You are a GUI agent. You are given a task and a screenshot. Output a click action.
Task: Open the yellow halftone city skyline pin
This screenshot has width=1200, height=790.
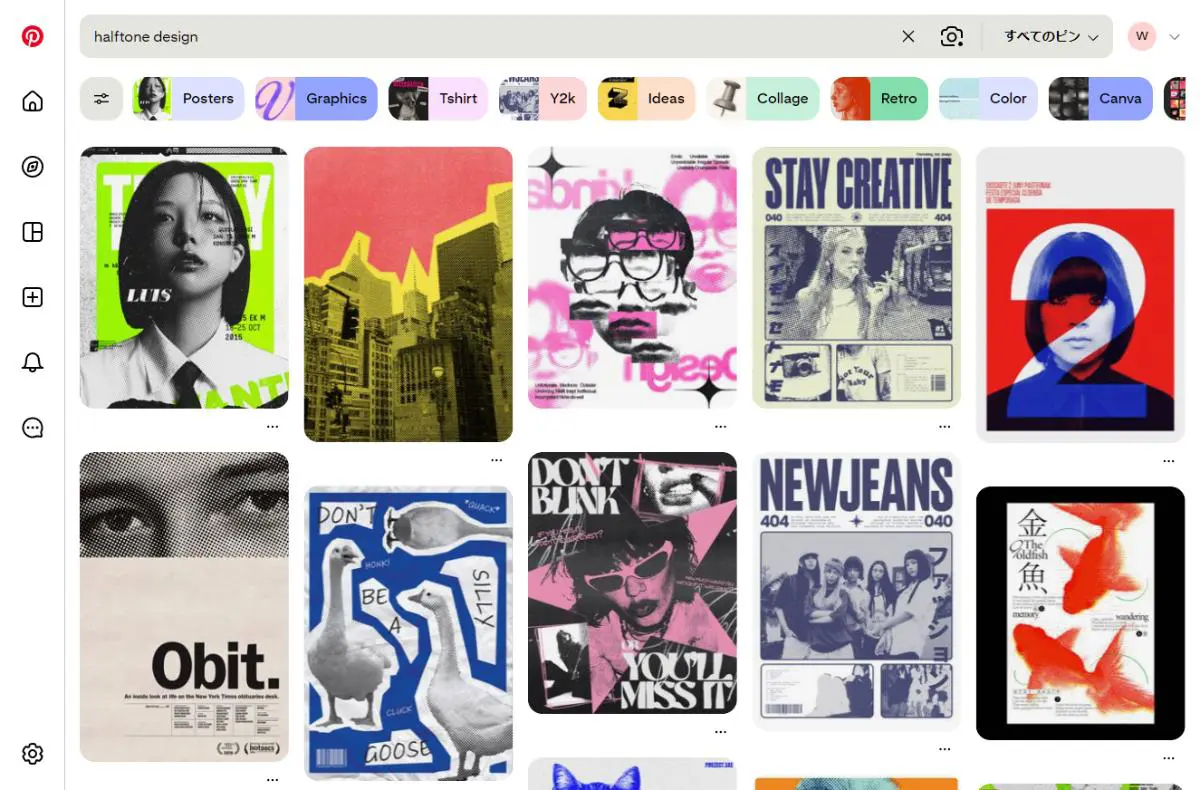point(408,294)
